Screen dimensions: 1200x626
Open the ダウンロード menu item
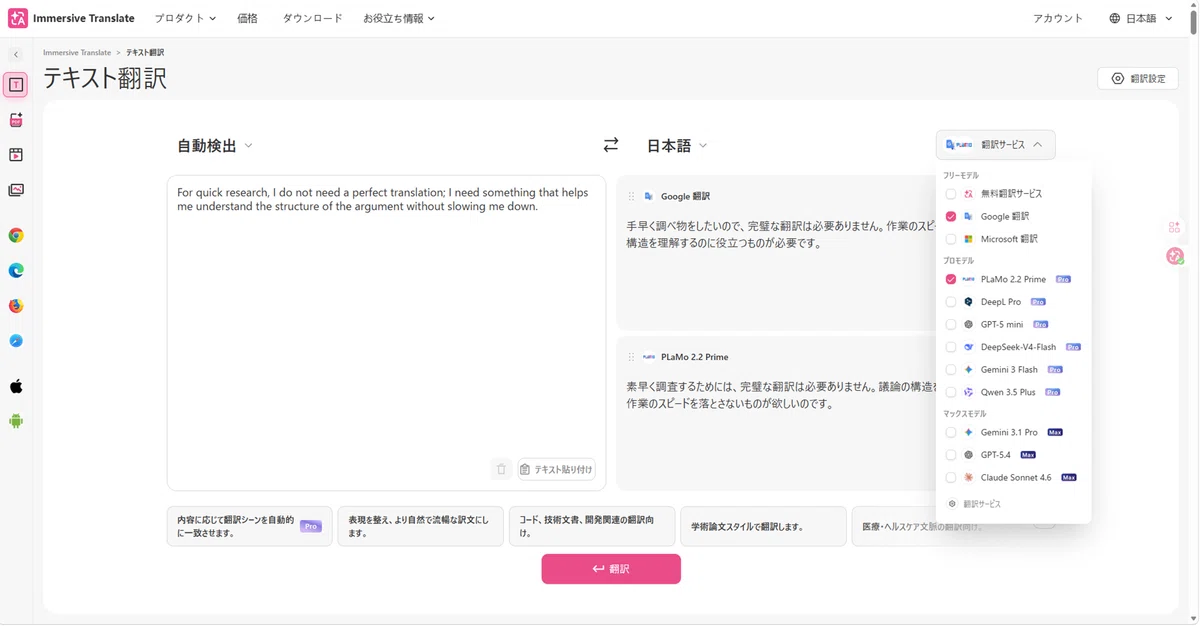(x=312, y=18)
